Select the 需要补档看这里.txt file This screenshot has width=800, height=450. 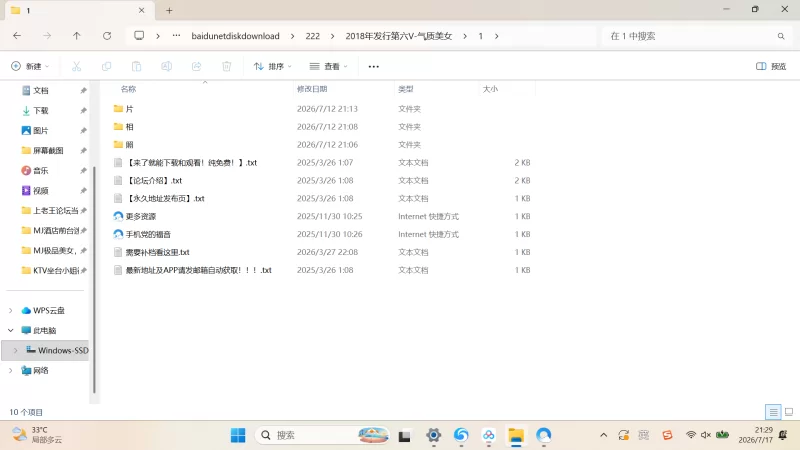157,252
